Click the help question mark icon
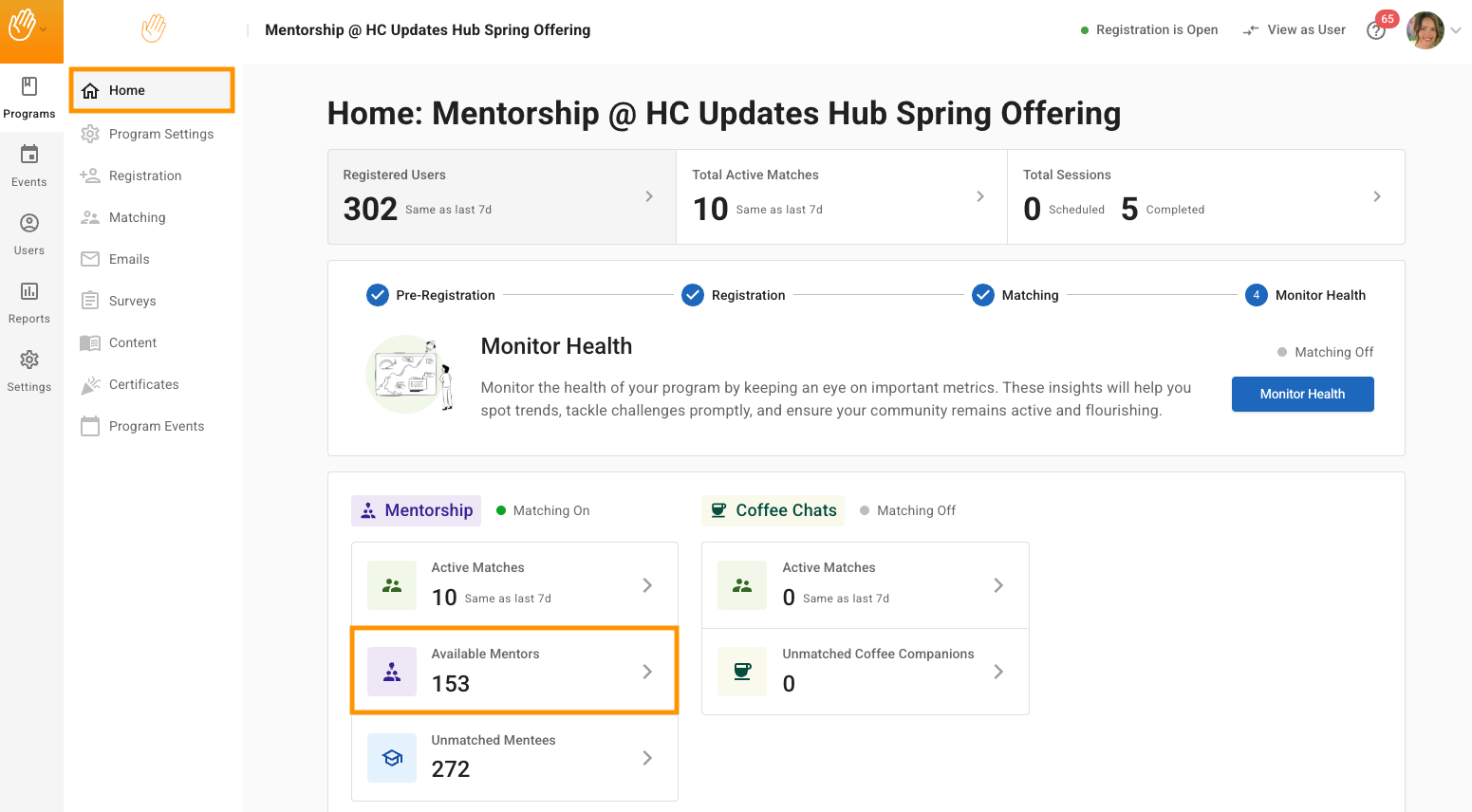Image resolution: width=1472 pixels, height=812 pixels. click(x=1375, y=31)
